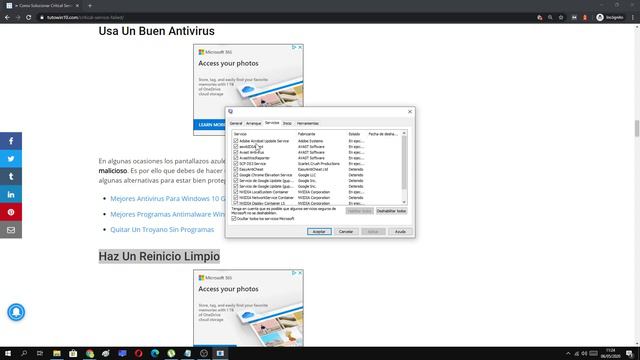This screenshot has width=640, height=360.
Task: Uncheck the EasyAntiCheat service
Action: [236, 169]
